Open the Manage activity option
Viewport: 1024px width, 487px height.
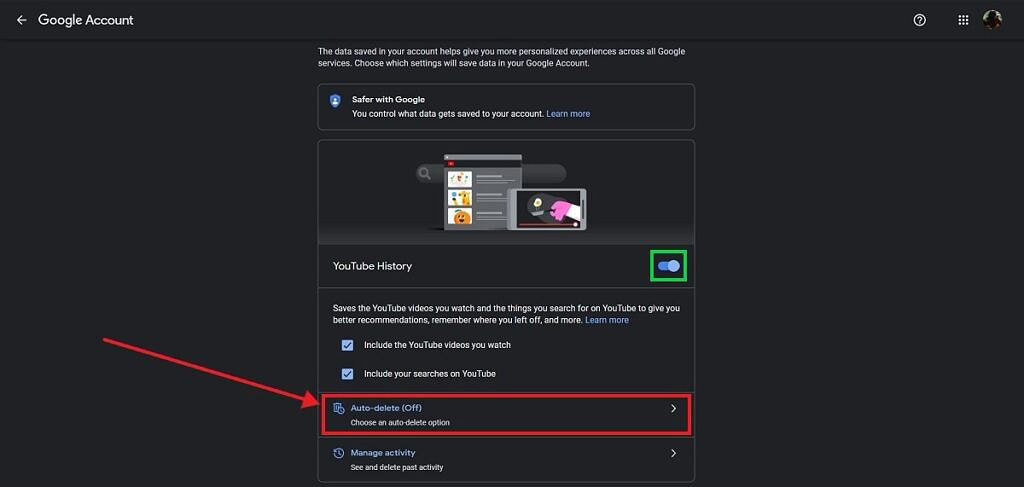click(506, 459)
